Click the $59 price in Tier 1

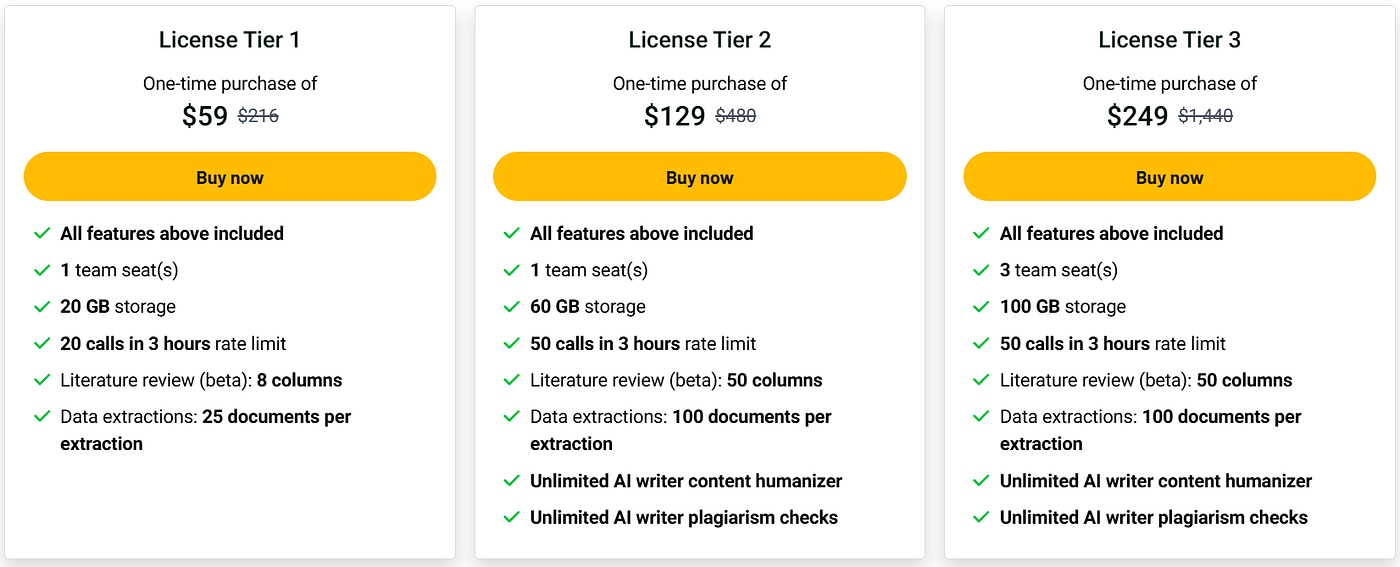[205, 116]
